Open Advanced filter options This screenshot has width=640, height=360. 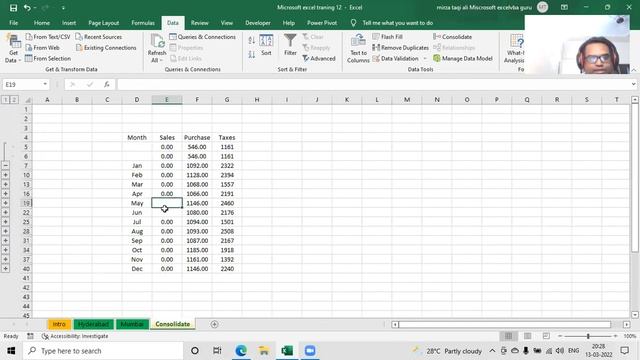point(319,58)
